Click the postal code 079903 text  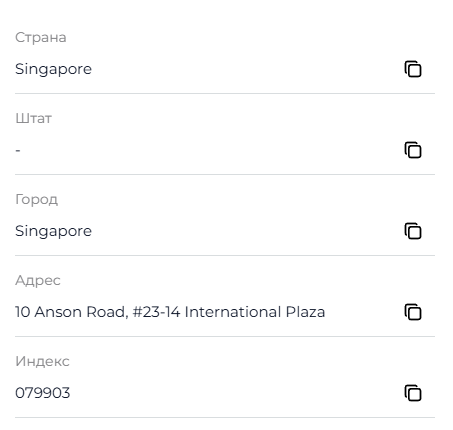coord(43,393)
